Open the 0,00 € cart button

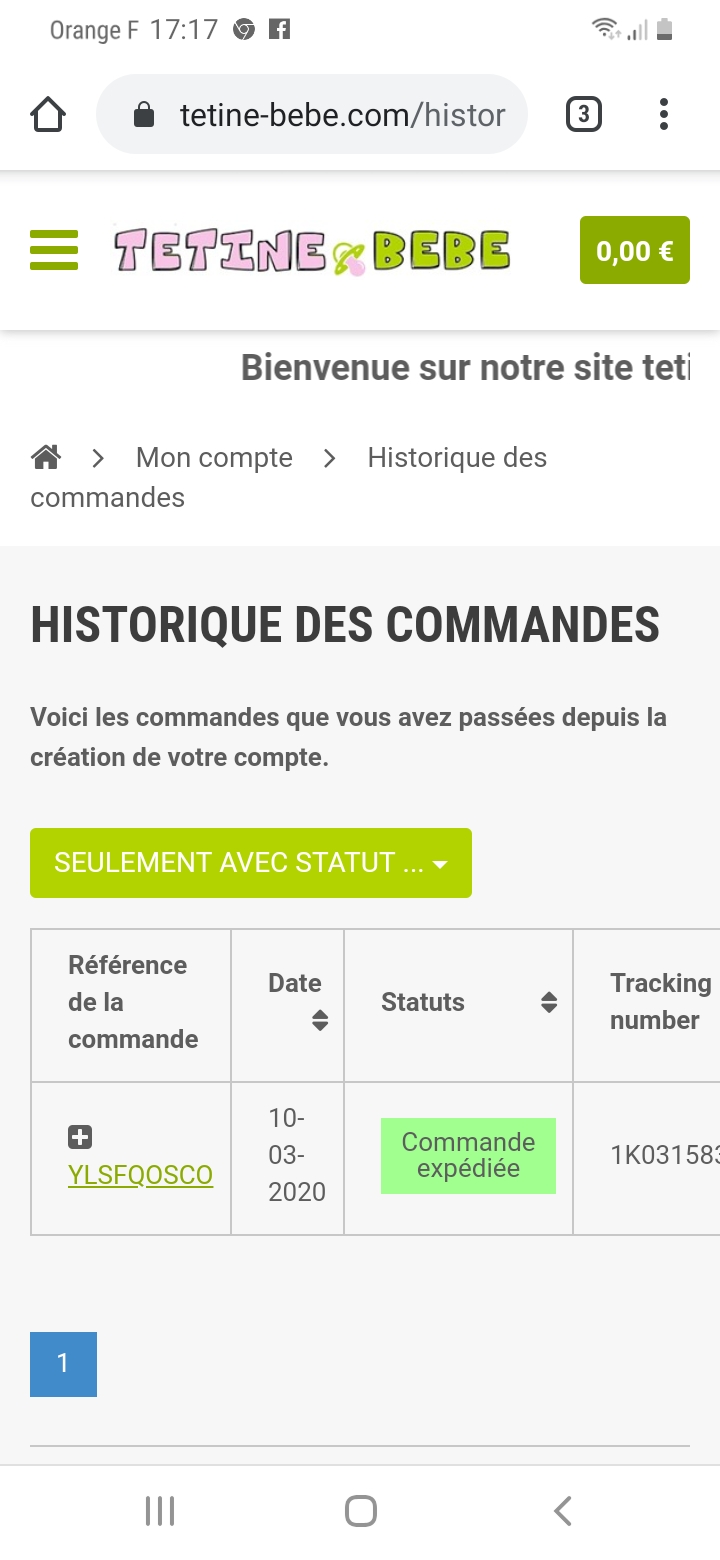(x=634, y=250)
